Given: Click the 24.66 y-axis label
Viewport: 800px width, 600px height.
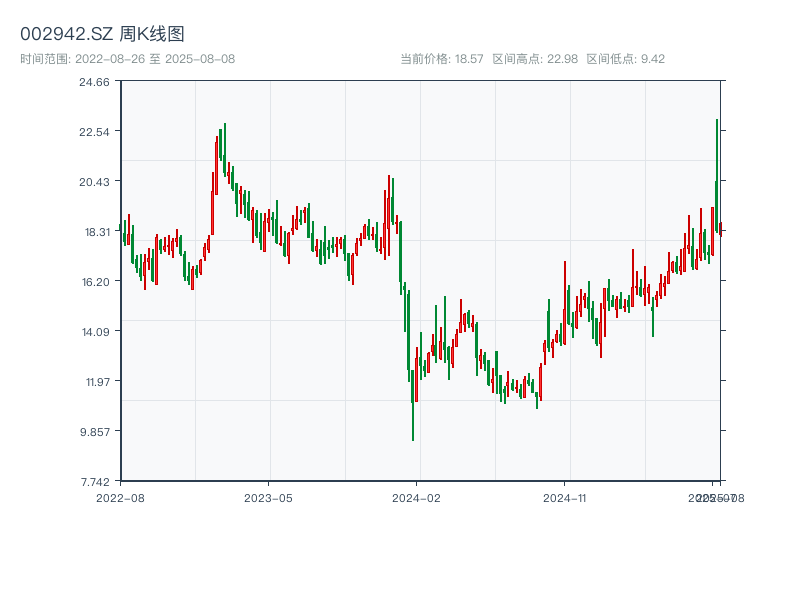Looking at the screenshot, I should coord(94,82).
